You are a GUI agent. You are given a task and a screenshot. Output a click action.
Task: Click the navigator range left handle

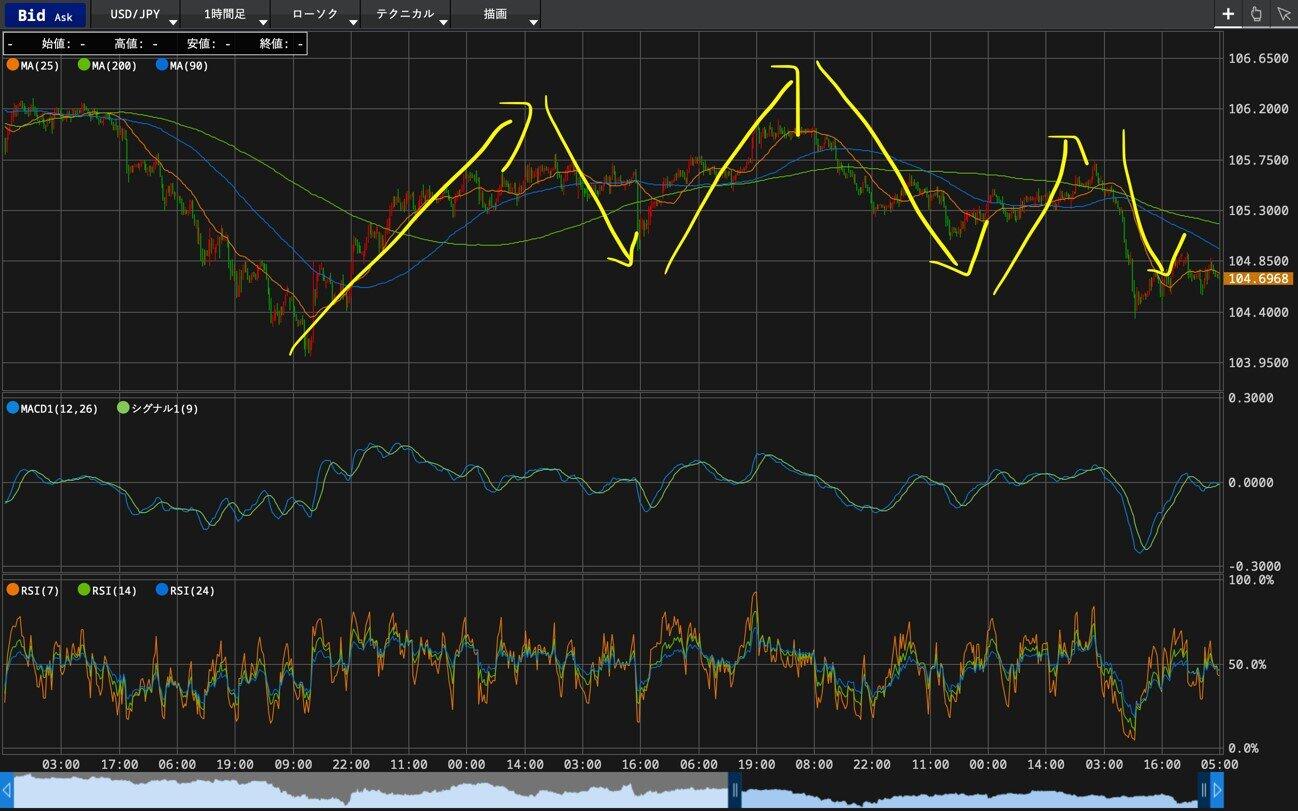(734, 791)
